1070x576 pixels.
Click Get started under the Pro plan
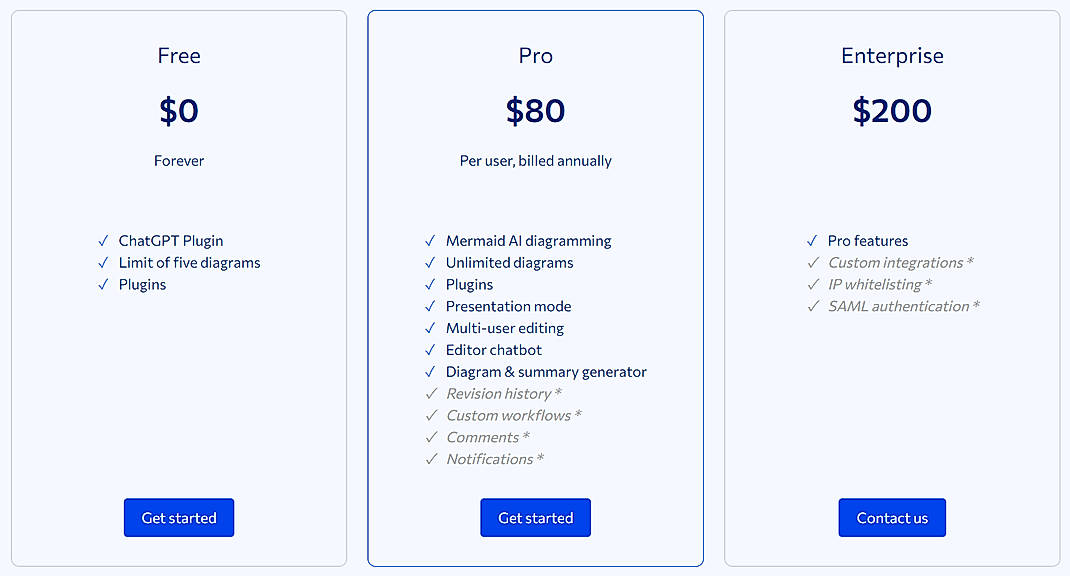point(535,517)
